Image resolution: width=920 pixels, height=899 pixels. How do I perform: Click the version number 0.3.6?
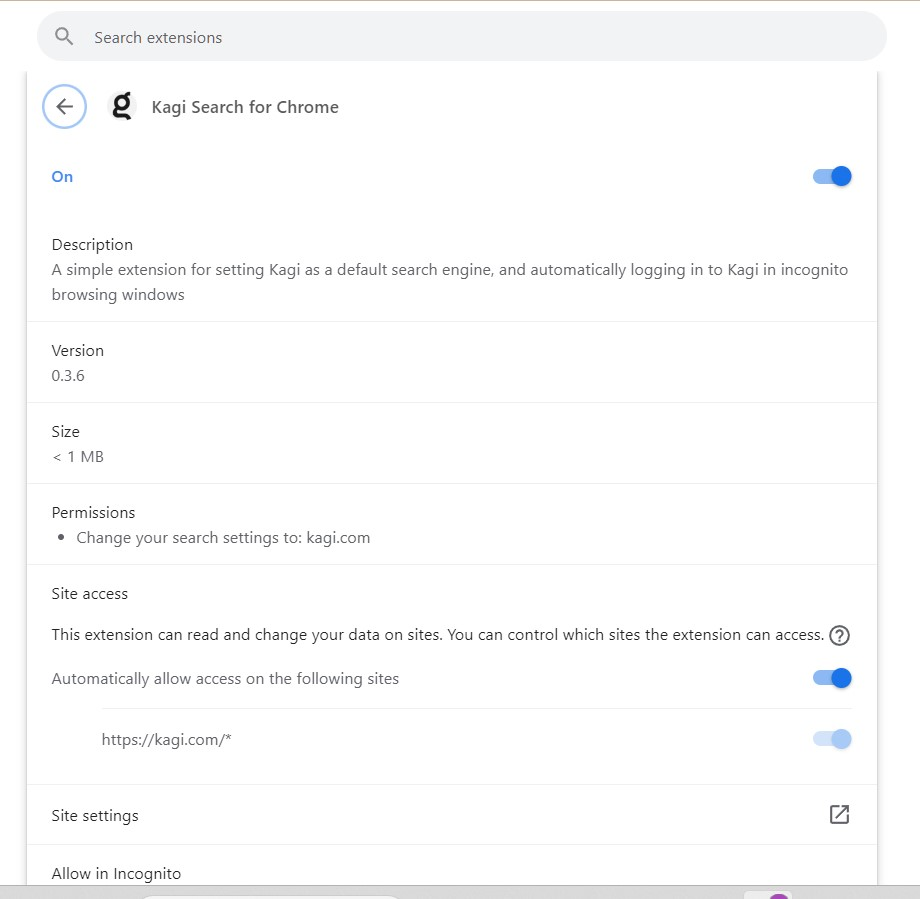pyautogui.click(x=68, y=376)
